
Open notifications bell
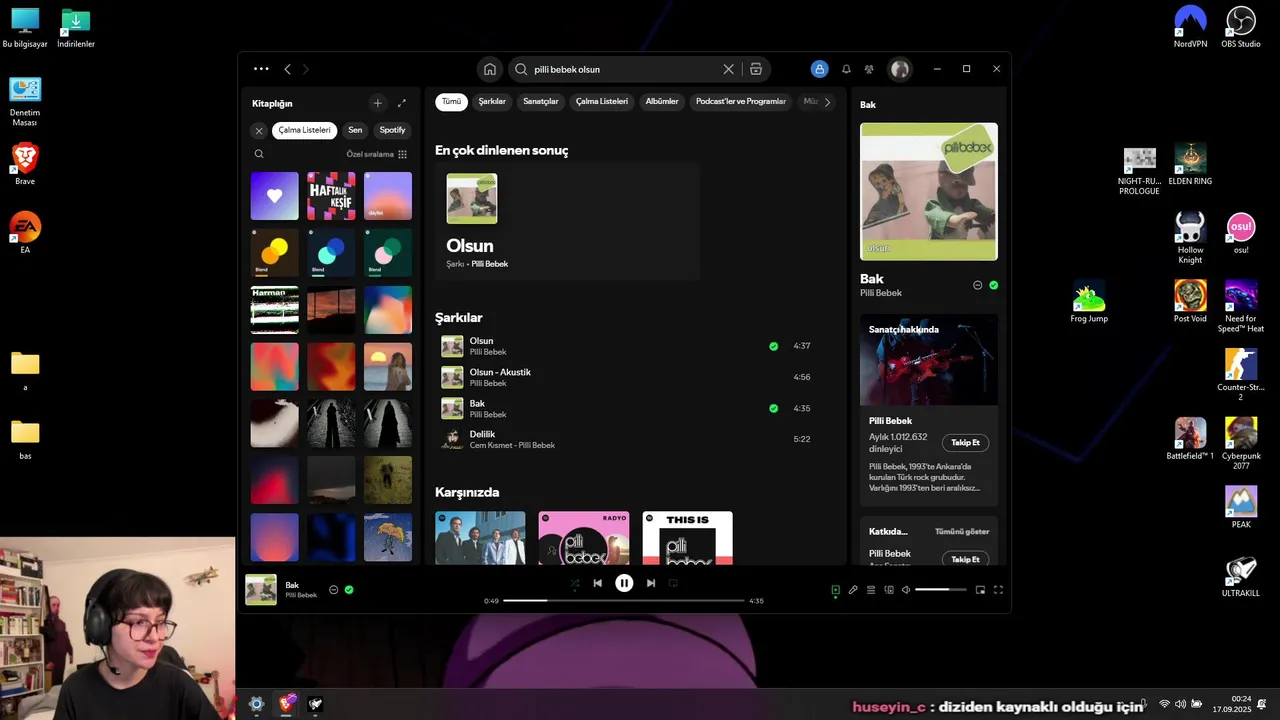tap(846, 69)
